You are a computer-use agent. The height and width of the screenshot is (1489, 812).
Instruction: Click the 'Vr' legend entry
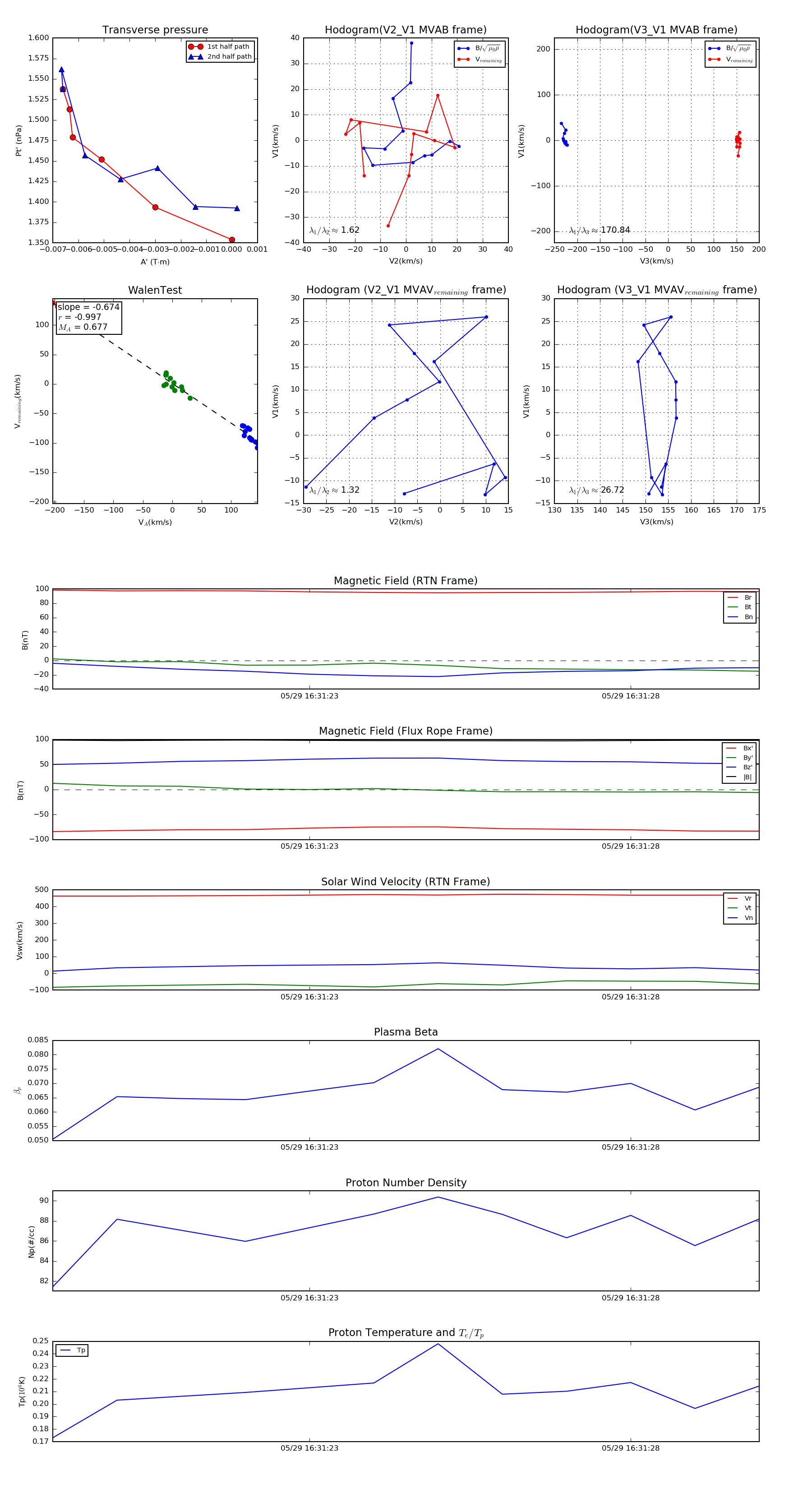(740, 899)
